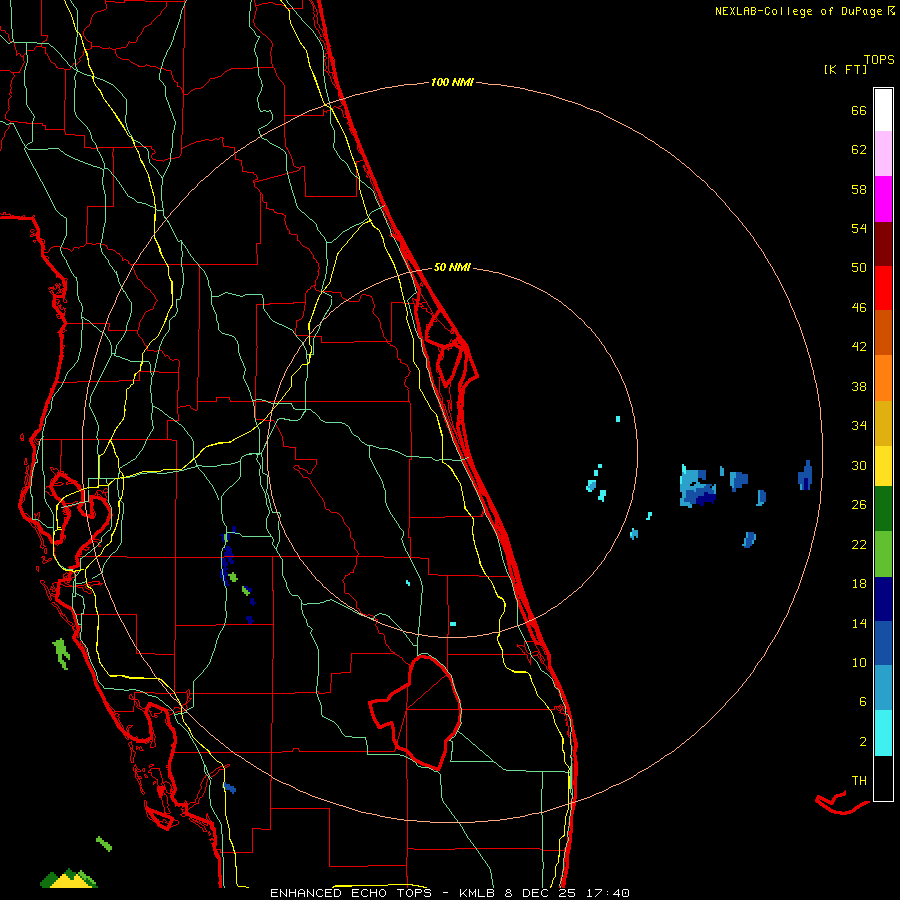Viewport: 900px width, 900px height.
Task: Click the light pink legend swatch
Action: 883,153
